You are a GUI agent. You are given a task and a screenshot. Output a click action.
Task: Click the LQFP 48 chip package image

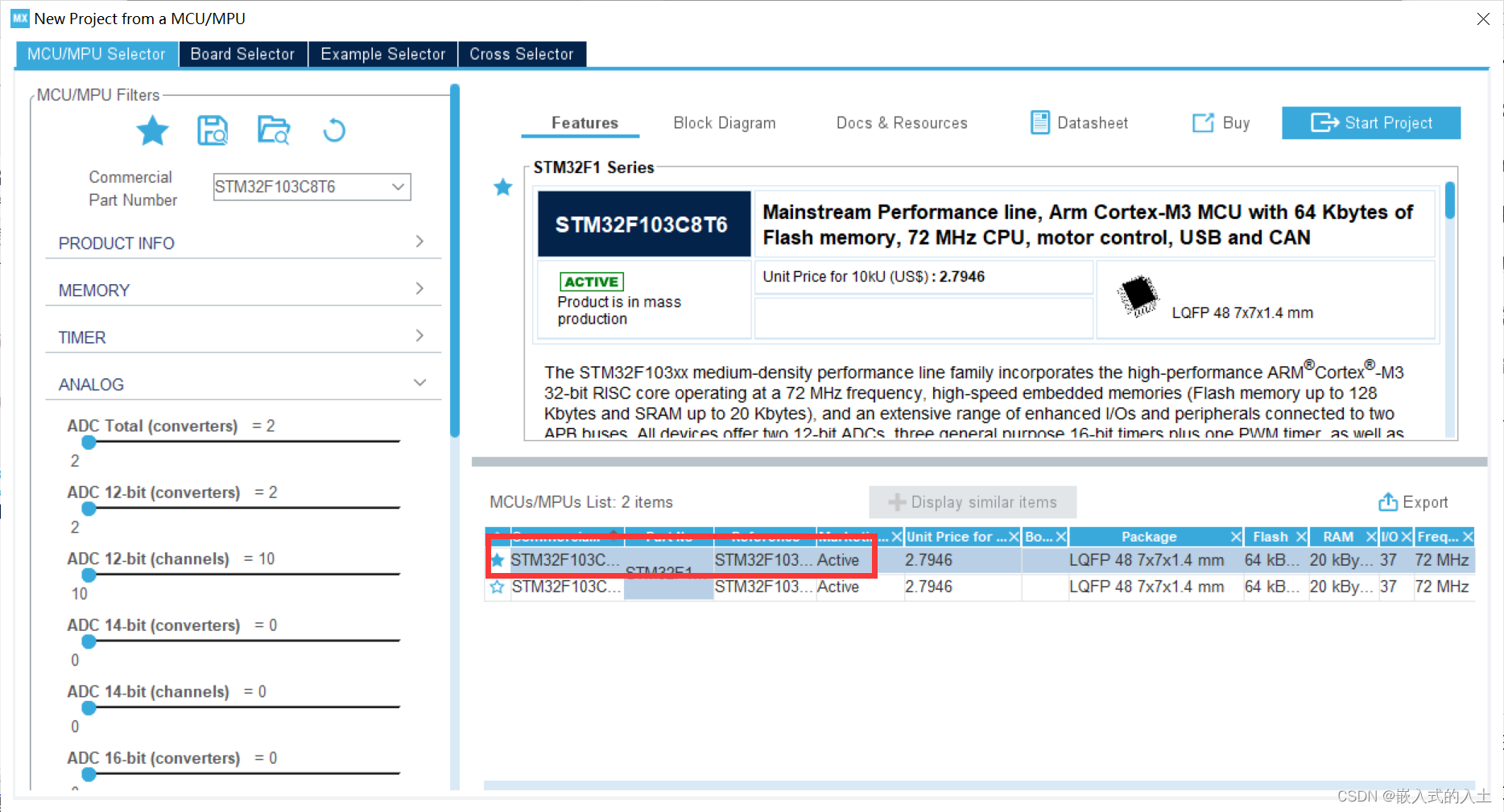tap(1138, 296)
